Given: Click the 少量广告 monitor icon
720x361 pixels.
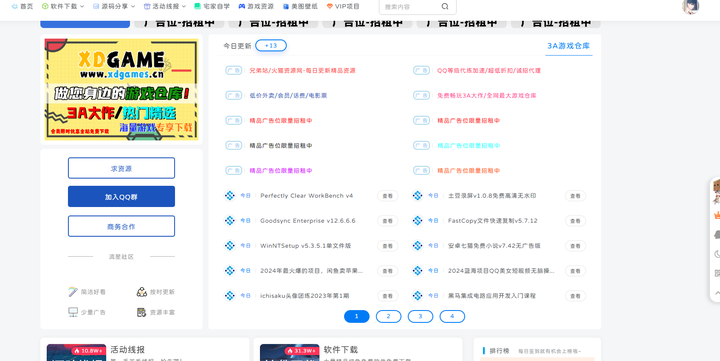Looking at the screenshot, I should point(73,312).
